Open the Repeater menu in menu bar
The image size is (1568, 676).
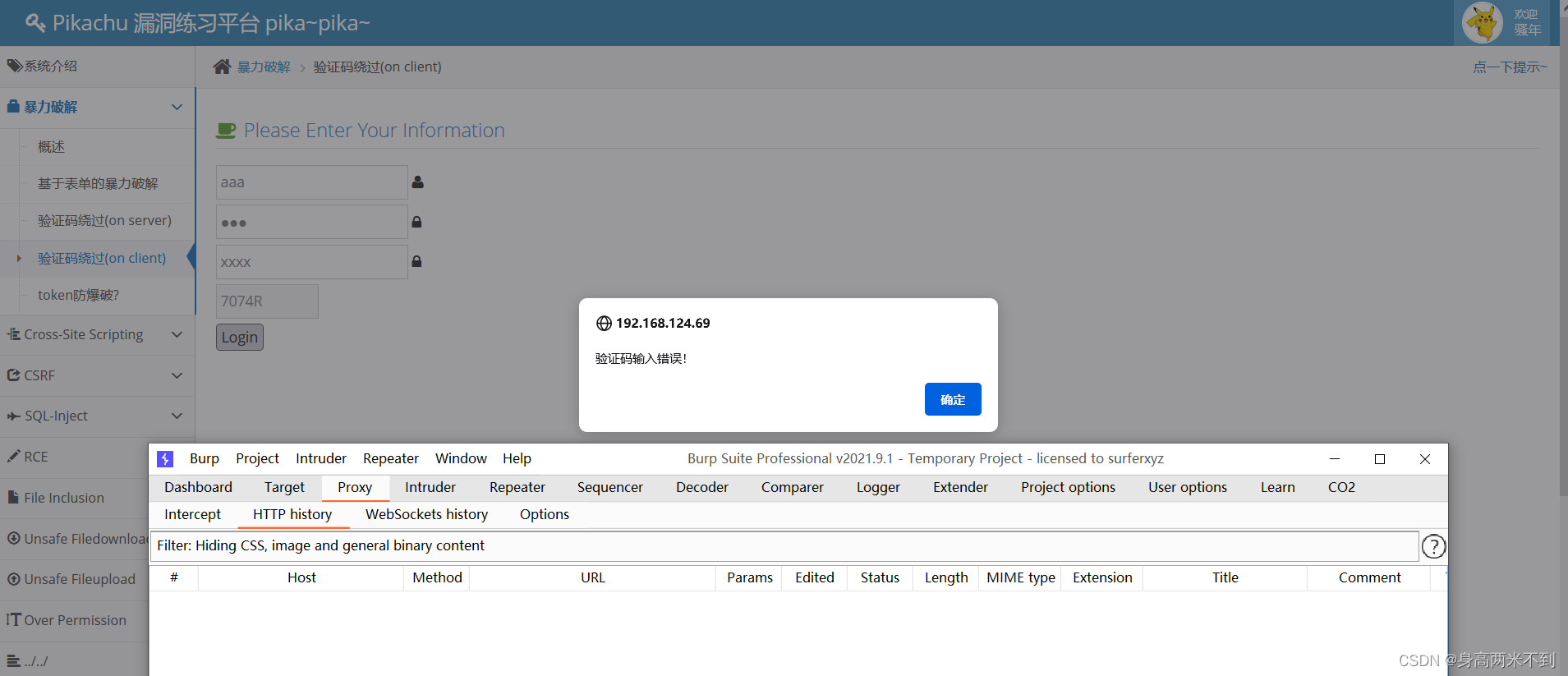tap(391, 458)
